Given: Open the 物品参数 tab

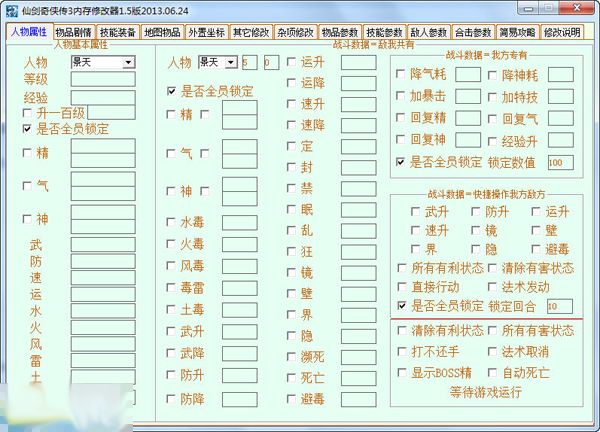Looking at the screenshot, I should point(340,33).
